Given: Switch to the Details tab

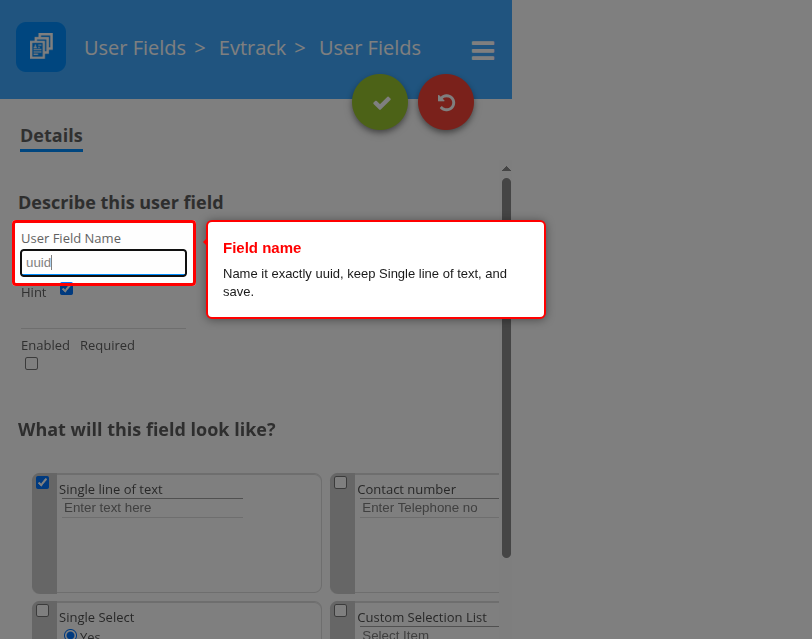Looking at the screenshot, I should pyautogui.click(x=51, y=136).
